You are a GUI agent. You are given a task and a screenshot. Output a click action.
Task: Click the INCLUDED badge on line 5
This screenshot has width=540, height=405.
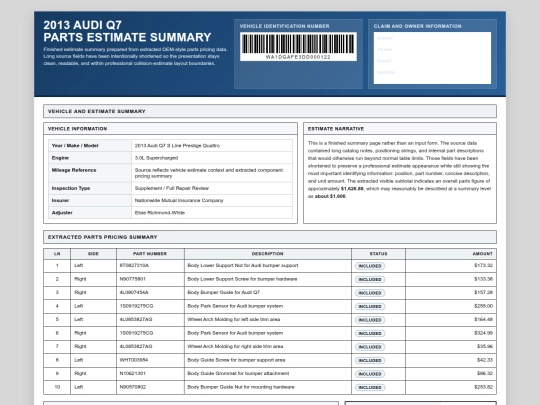click(370, 320)
